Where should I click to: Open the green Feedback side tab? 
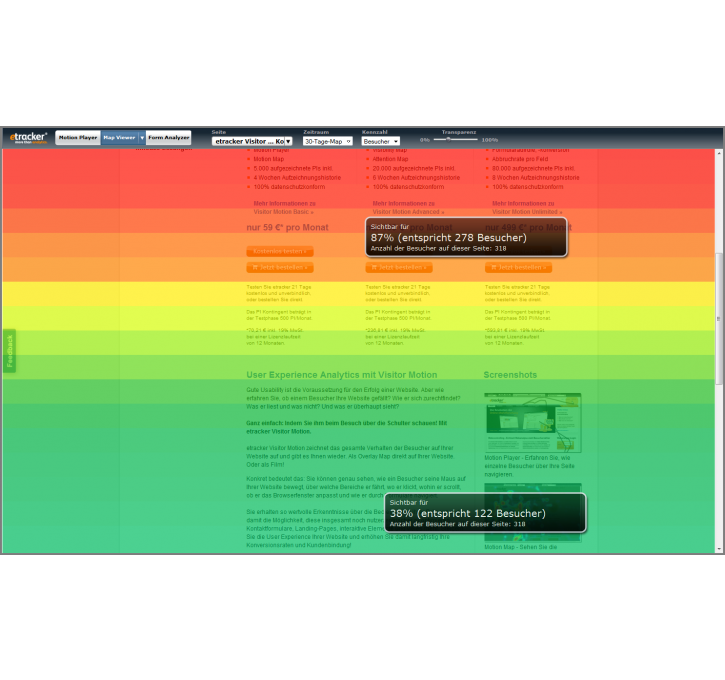[10, 351]
